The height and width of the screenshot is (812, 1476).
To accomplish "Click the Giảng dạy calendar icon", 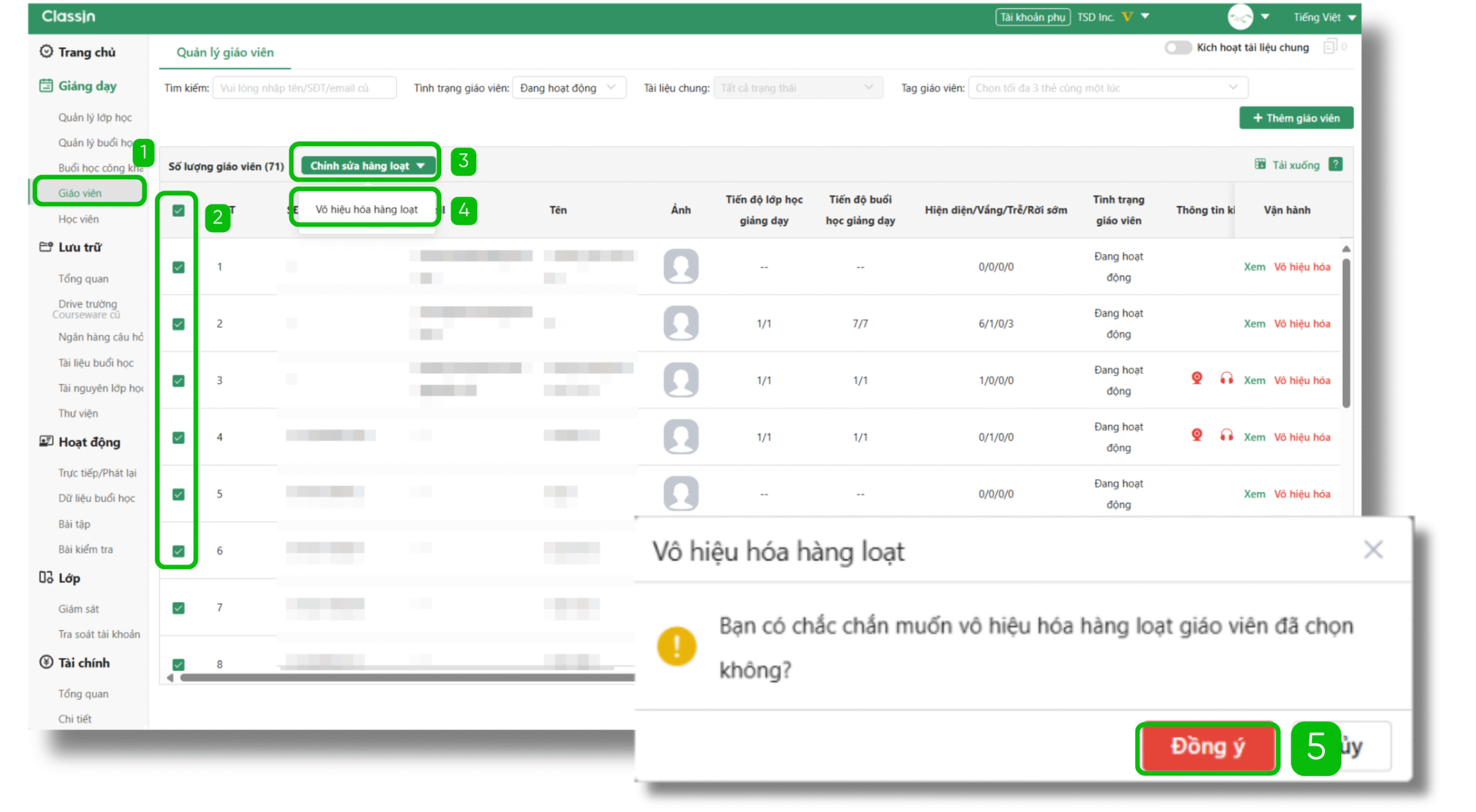I will point(47,85).
